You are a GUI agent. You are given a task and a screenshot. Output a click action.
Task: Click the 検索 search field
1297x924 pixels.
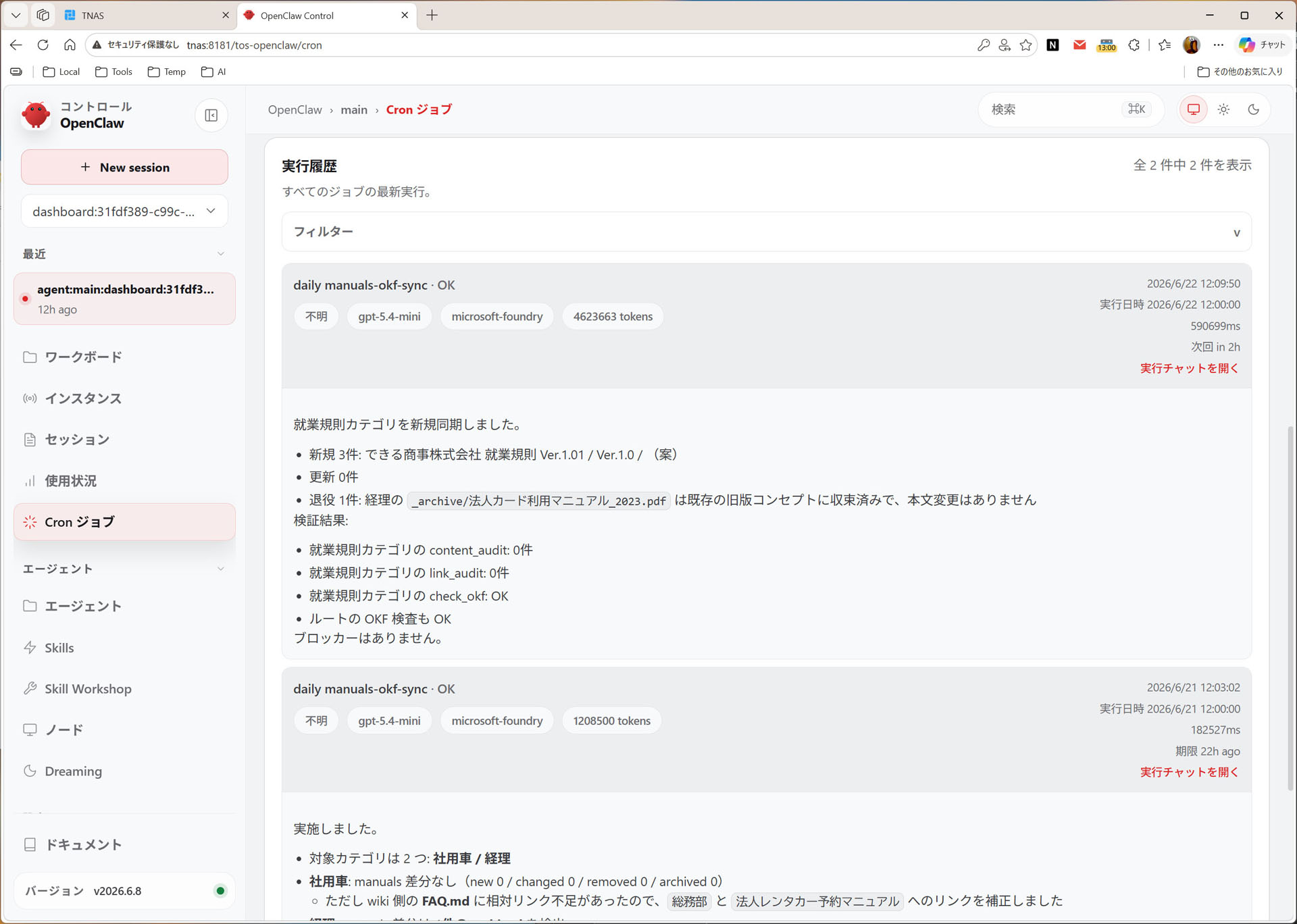pos(1071,109)
